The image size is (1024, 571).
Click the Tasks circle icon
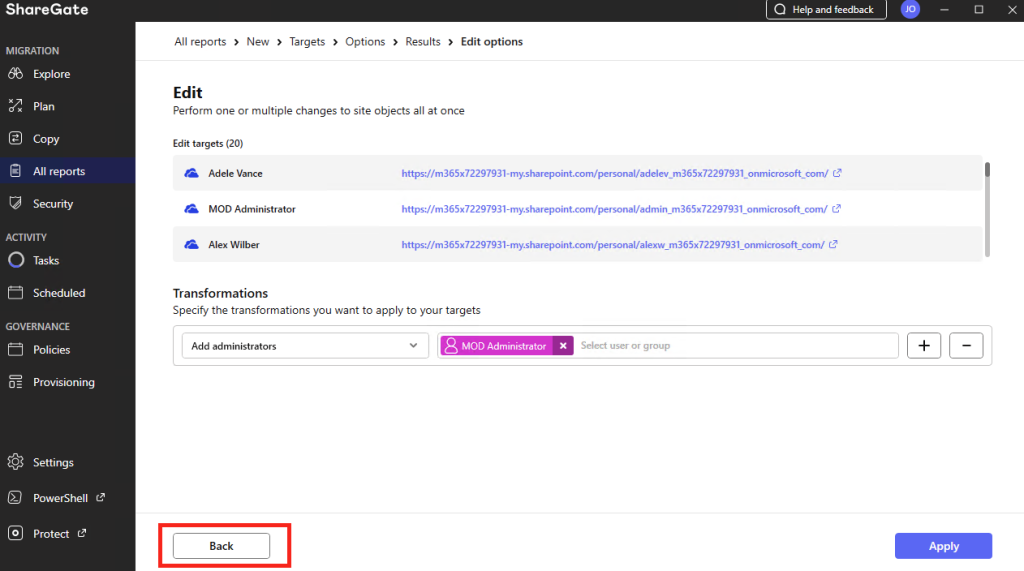[x=16, y=260]
